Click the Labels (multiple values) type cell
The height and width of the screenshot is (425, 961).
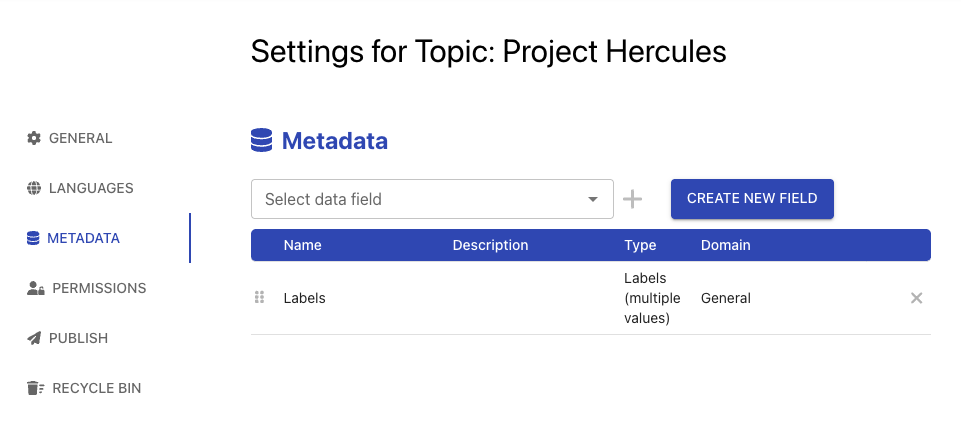point(652,298)
